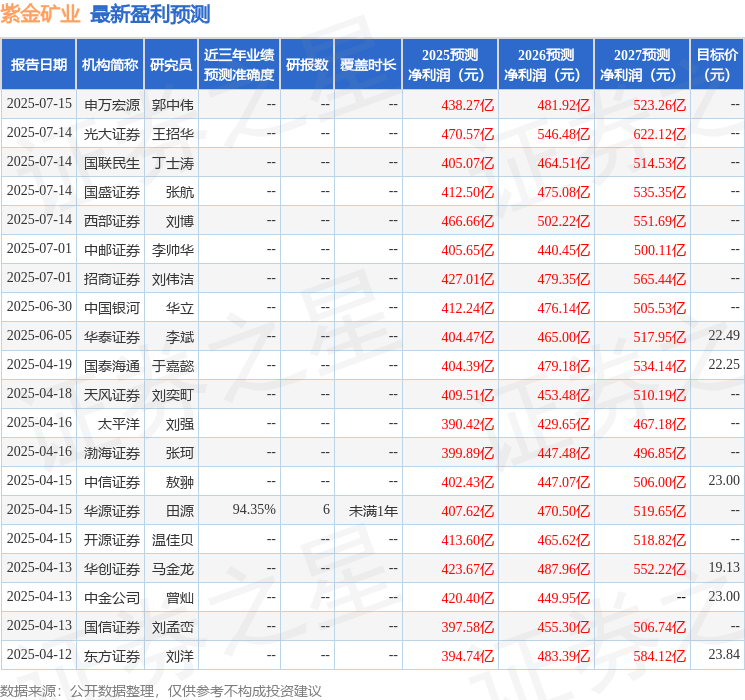This screenshot has width=745, height=700.
Task: Select the 华创证券 institution cell
Action: point(112,569)
